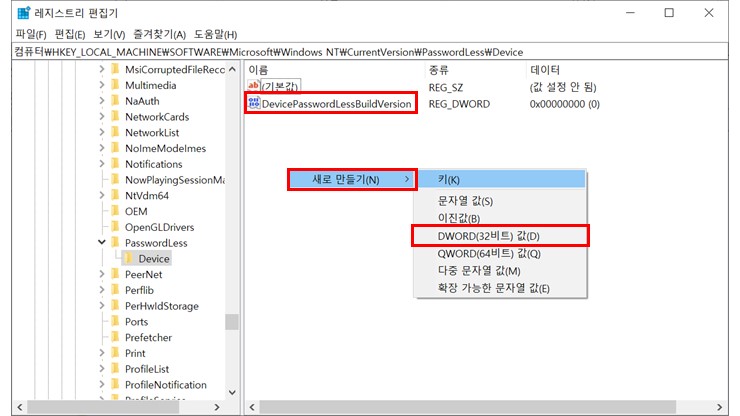This screenshot has height=416, width=740.
Task: Click the (기본값) string value icon
Action: [254, 86]
